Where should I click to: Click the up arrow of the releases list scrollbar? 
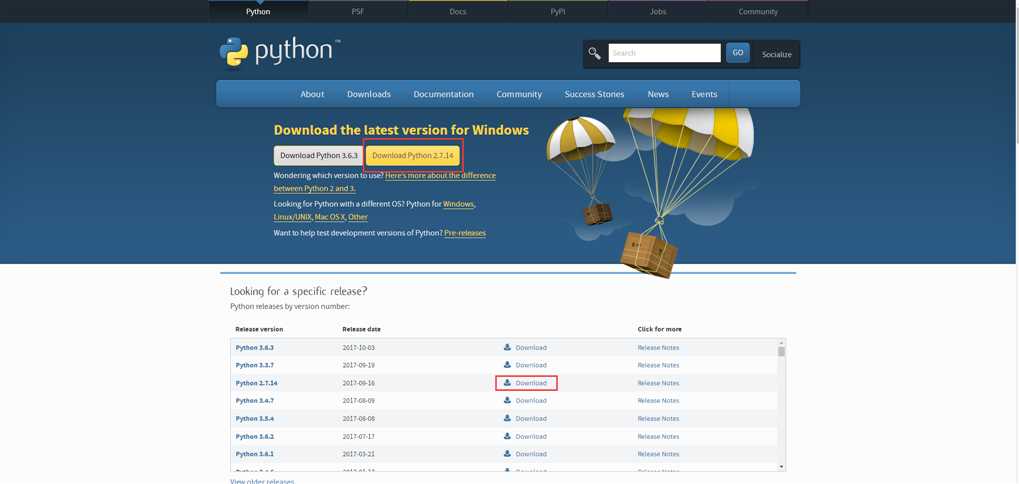pyautogui.click(x=781, y=342)
